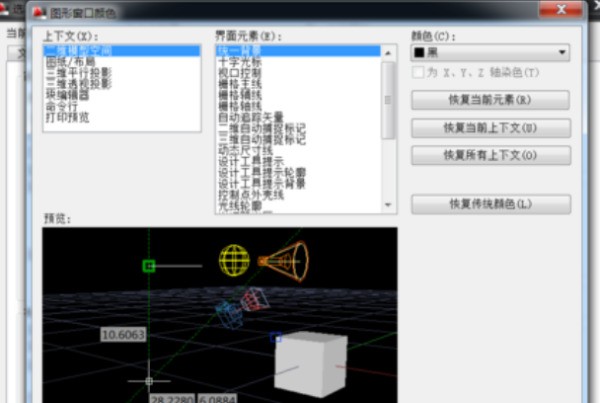
Task: Click the orange spotlight cone in the preview
Action: click(x=285, y=261)
